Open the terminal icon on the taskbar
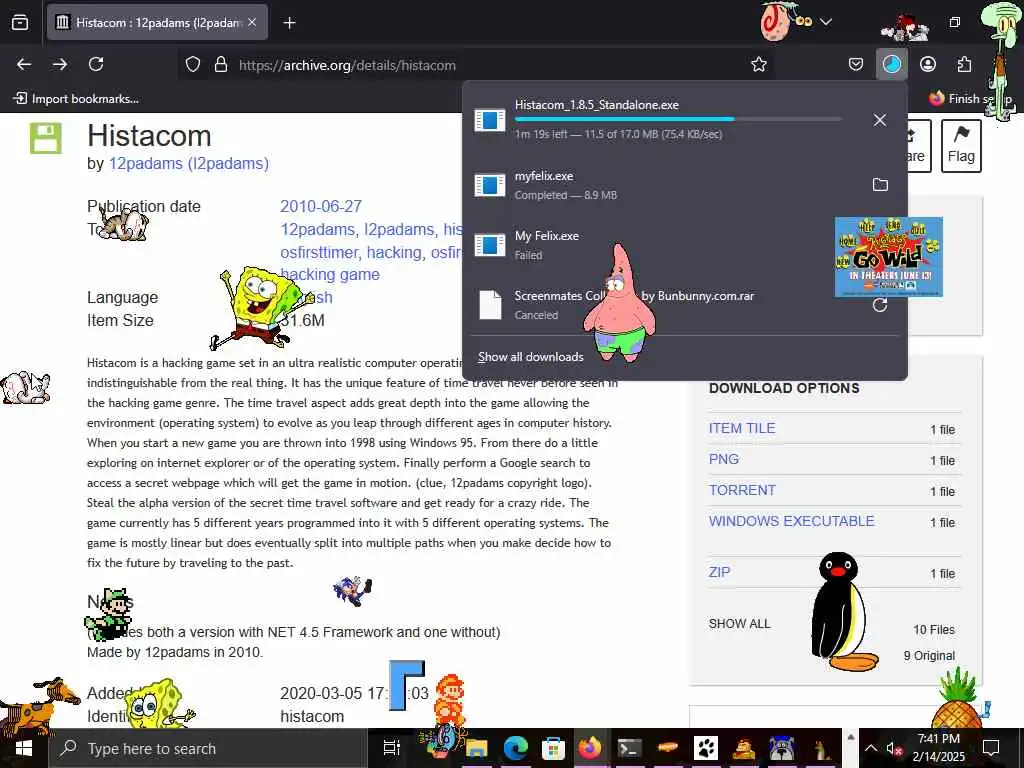 click(x=630, y=748)
